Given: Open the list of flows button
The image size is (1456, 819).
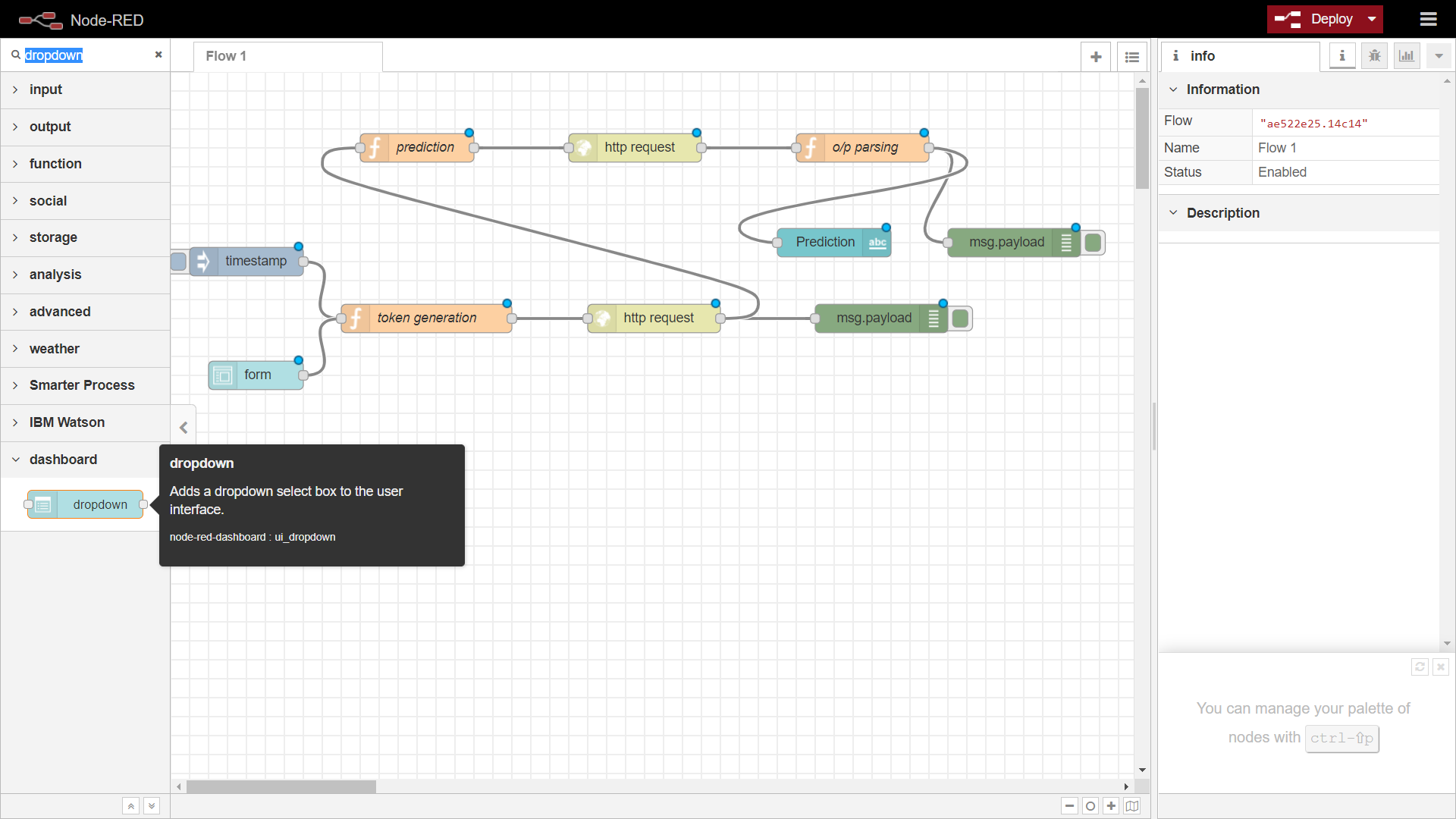Looking at the screenshot, I should (1132, 57).
